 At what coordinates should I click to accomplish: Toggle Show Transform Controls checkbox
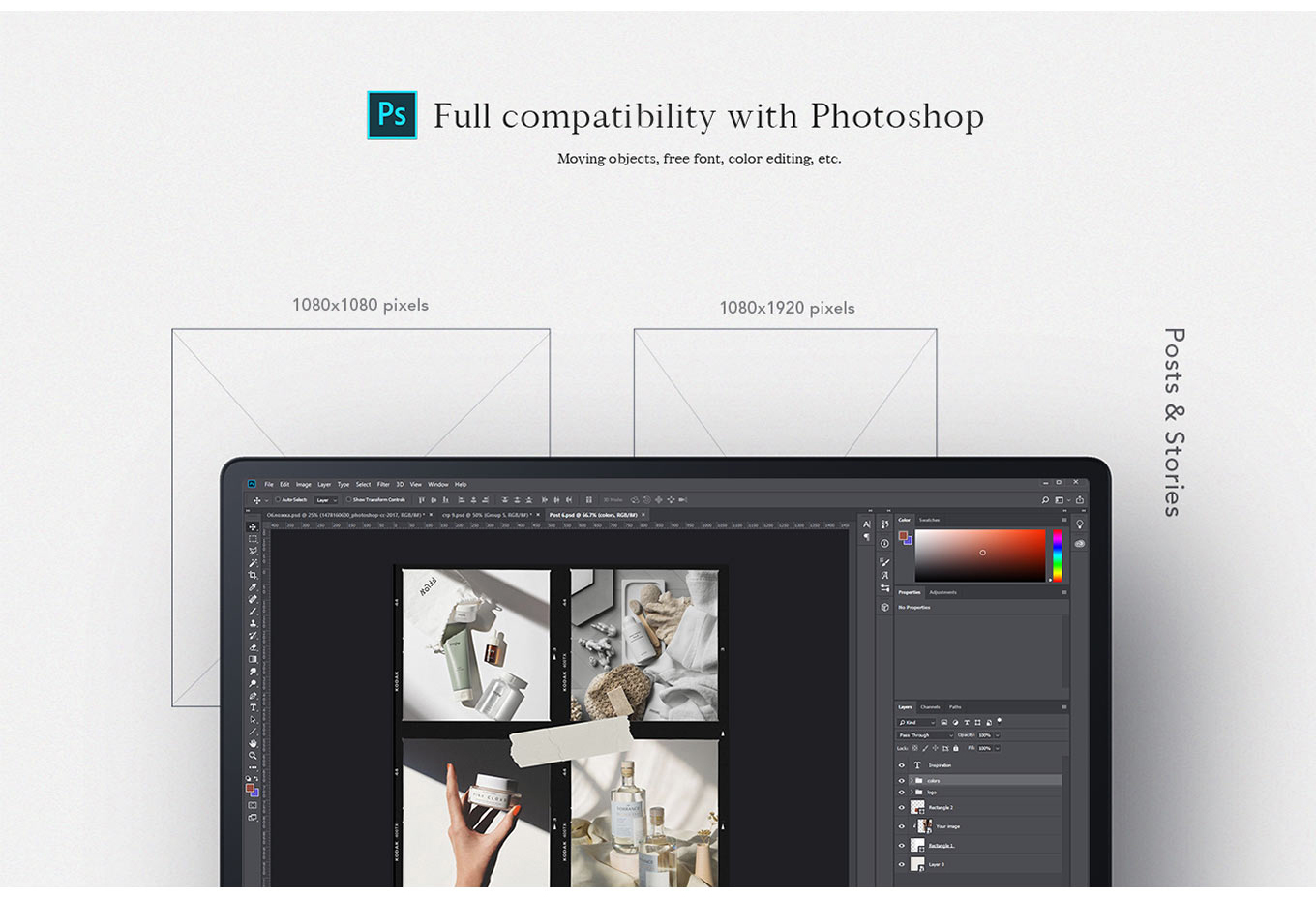coord(348,500)
